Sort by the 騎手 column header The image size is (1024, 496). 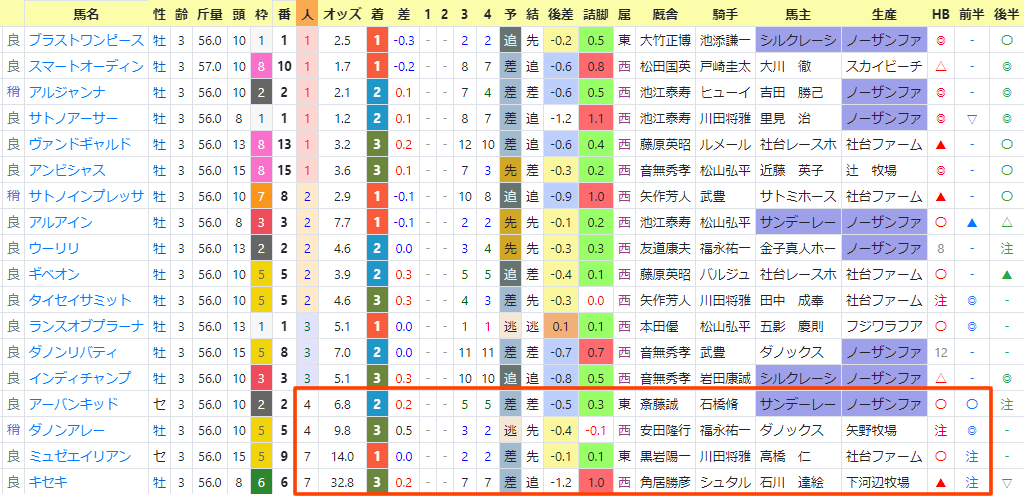(x=725, y=13)
